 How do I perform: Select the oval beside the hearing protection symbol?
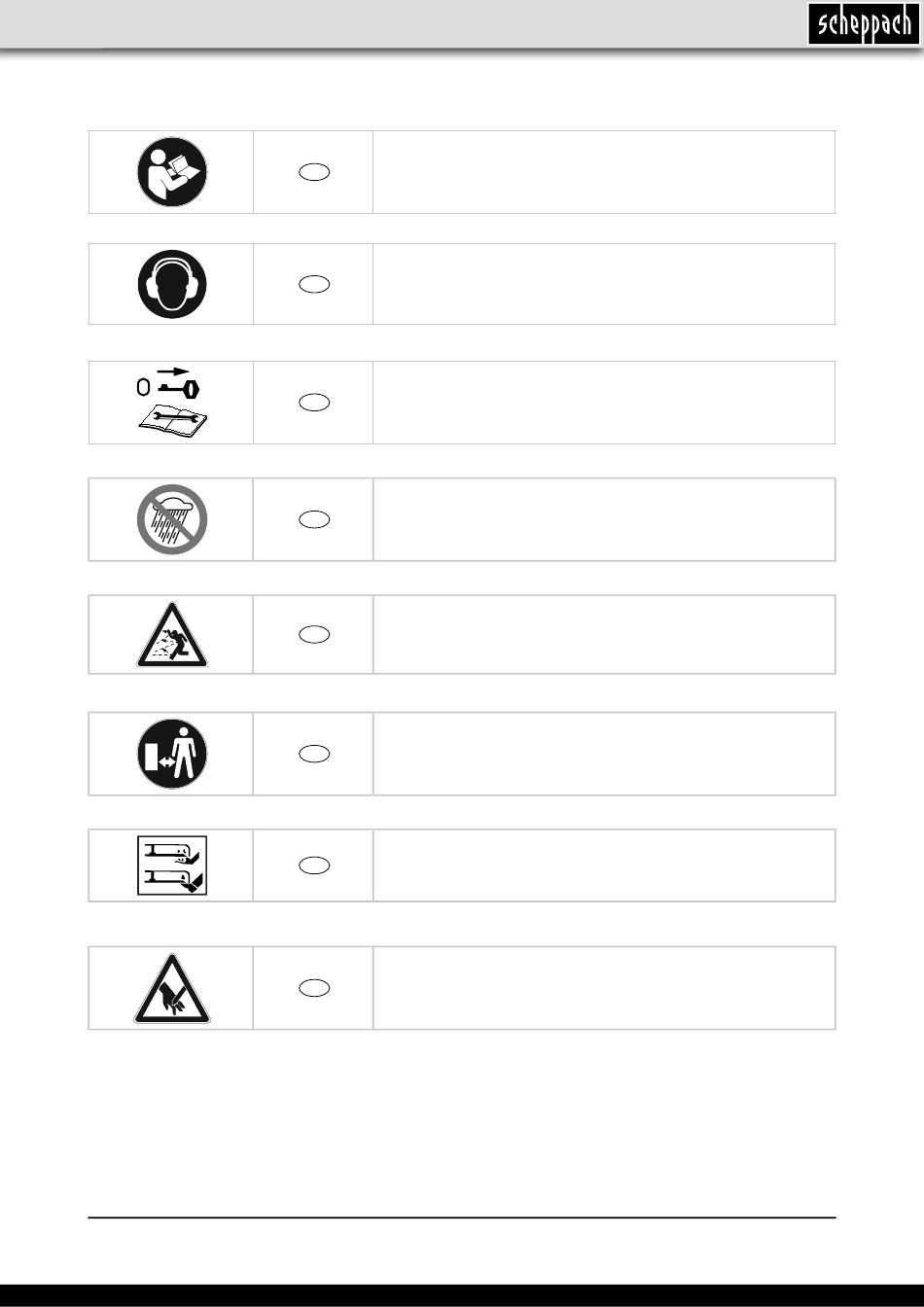point(313,284)
